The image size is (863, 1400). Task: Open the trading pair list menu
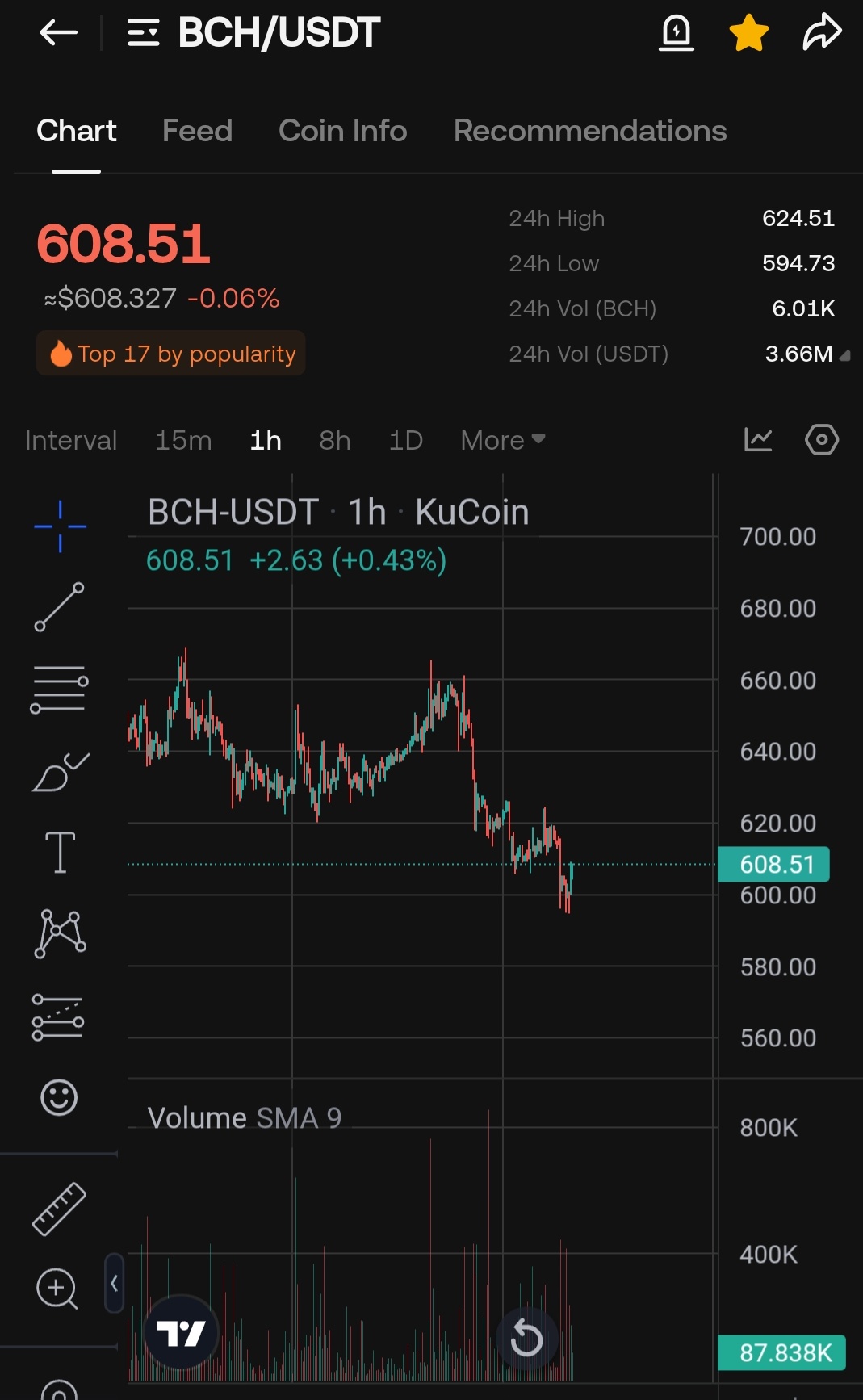tap(144, 33)
